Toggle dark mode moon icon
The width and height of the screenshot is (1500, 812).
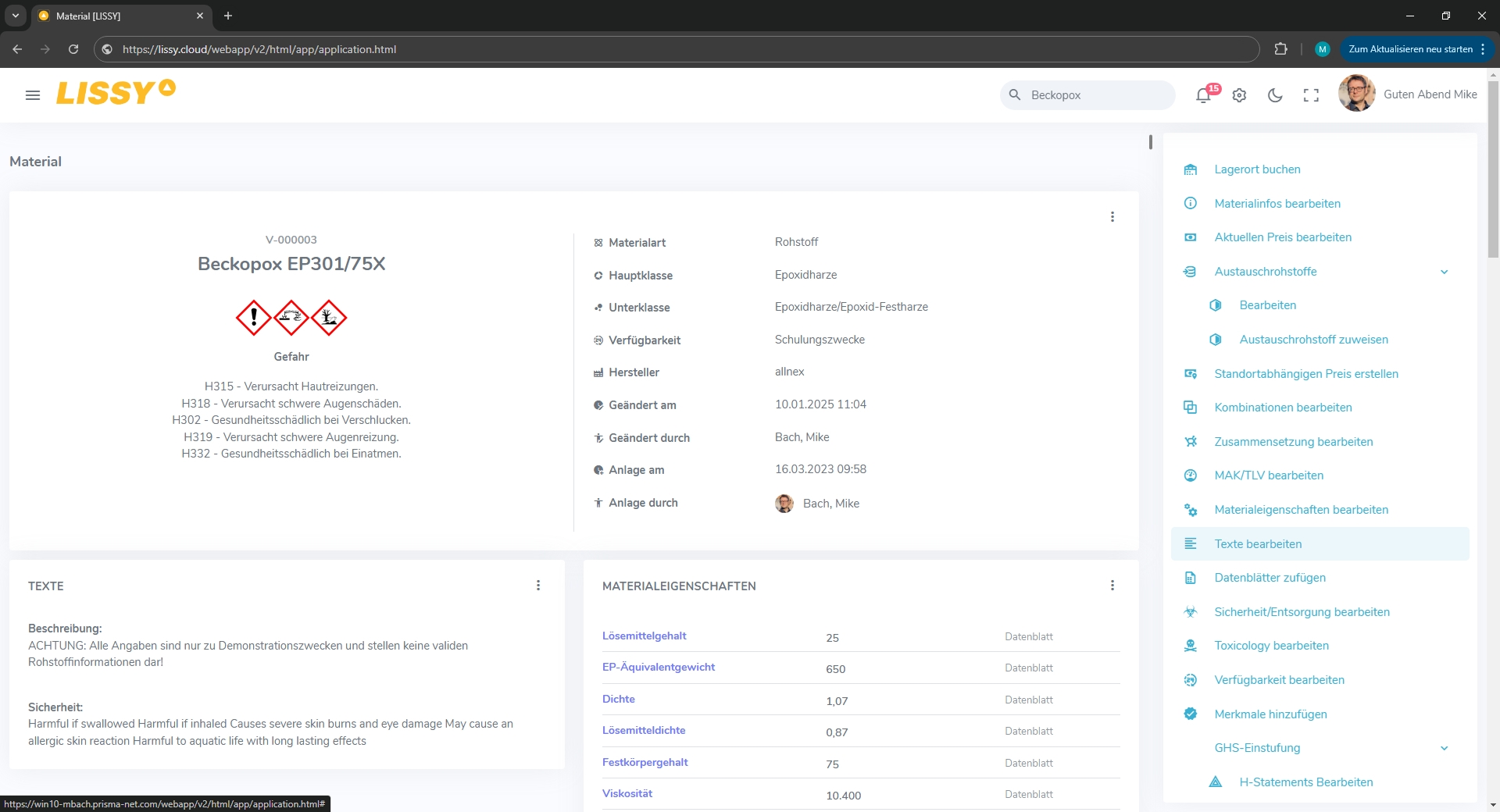coord(1275,95)
